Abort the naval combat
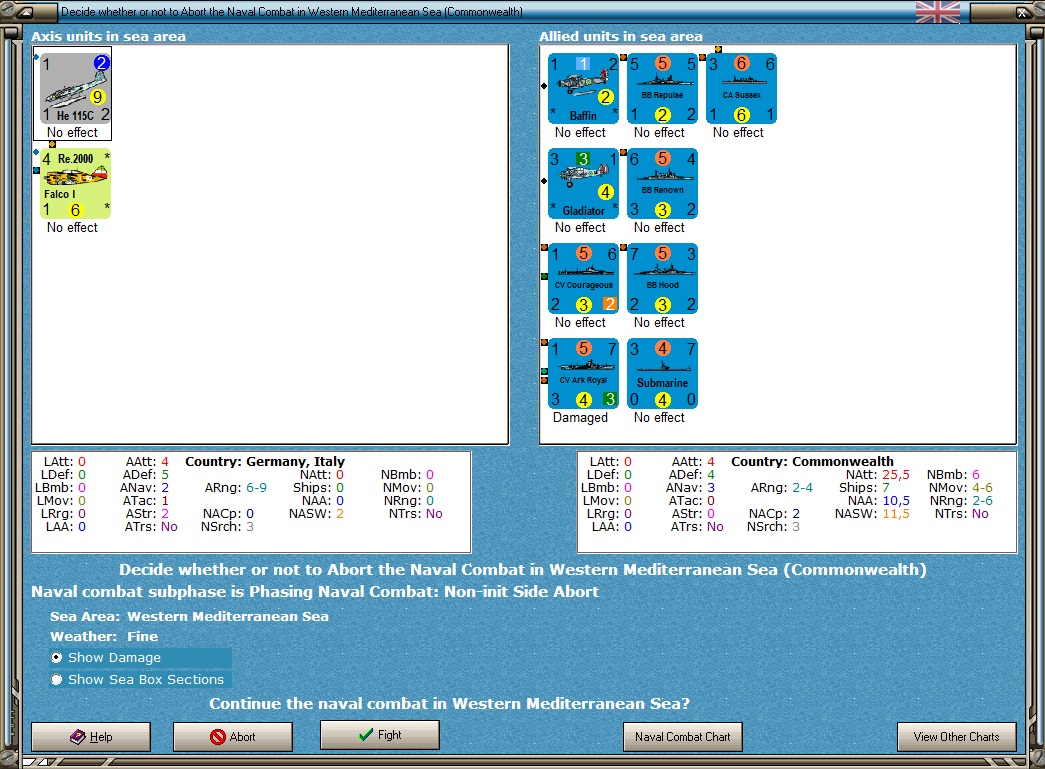This screenshot has width=1045, height=769. (x=233, y=736)
